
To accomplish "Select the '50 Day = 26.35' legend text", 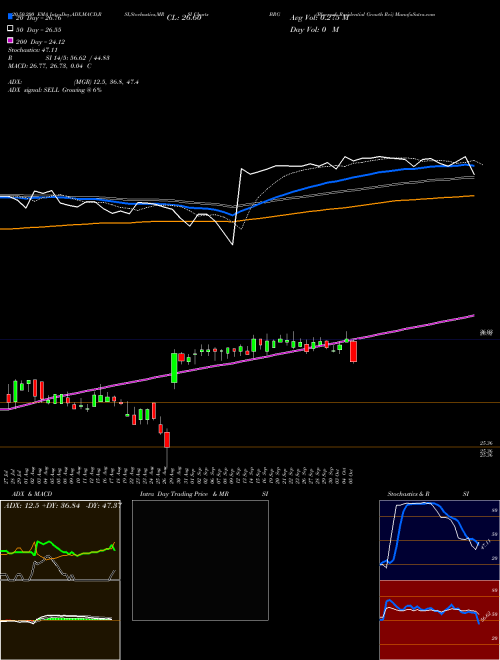I will [x=38, y=30].
